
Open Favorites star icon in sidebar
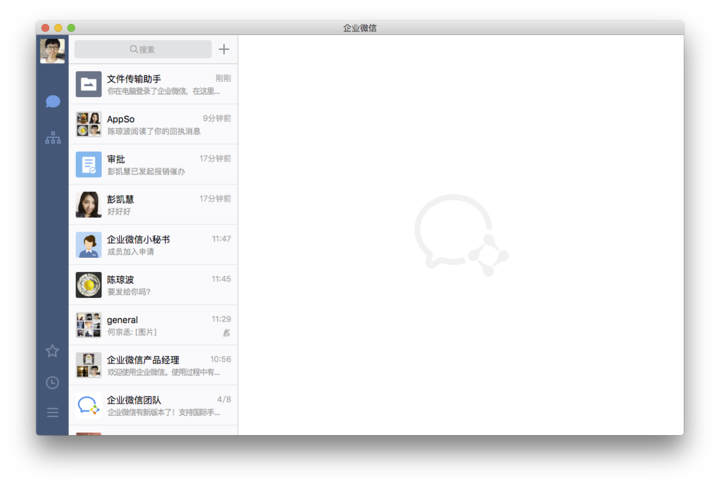53,351
